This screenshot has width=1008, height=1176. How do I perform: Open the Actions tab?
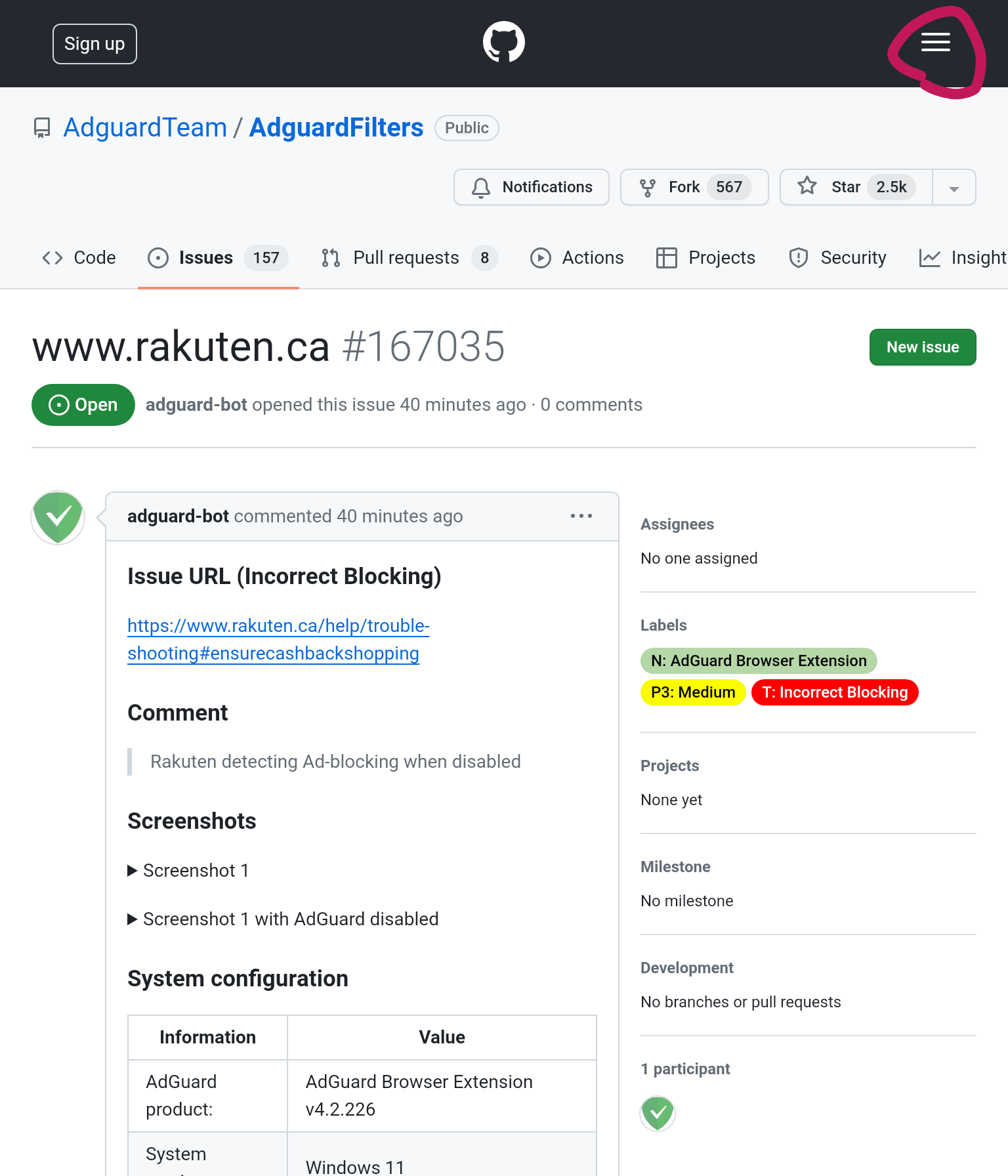(577, 258)
